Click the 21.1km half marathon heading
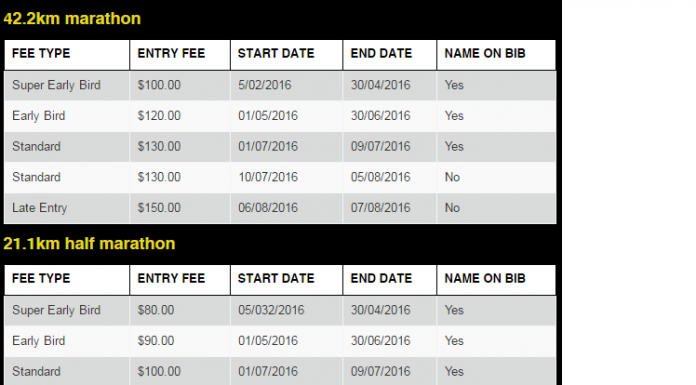Image resolution: width=696 pixels, height=385 pixels. pos(89,244)
